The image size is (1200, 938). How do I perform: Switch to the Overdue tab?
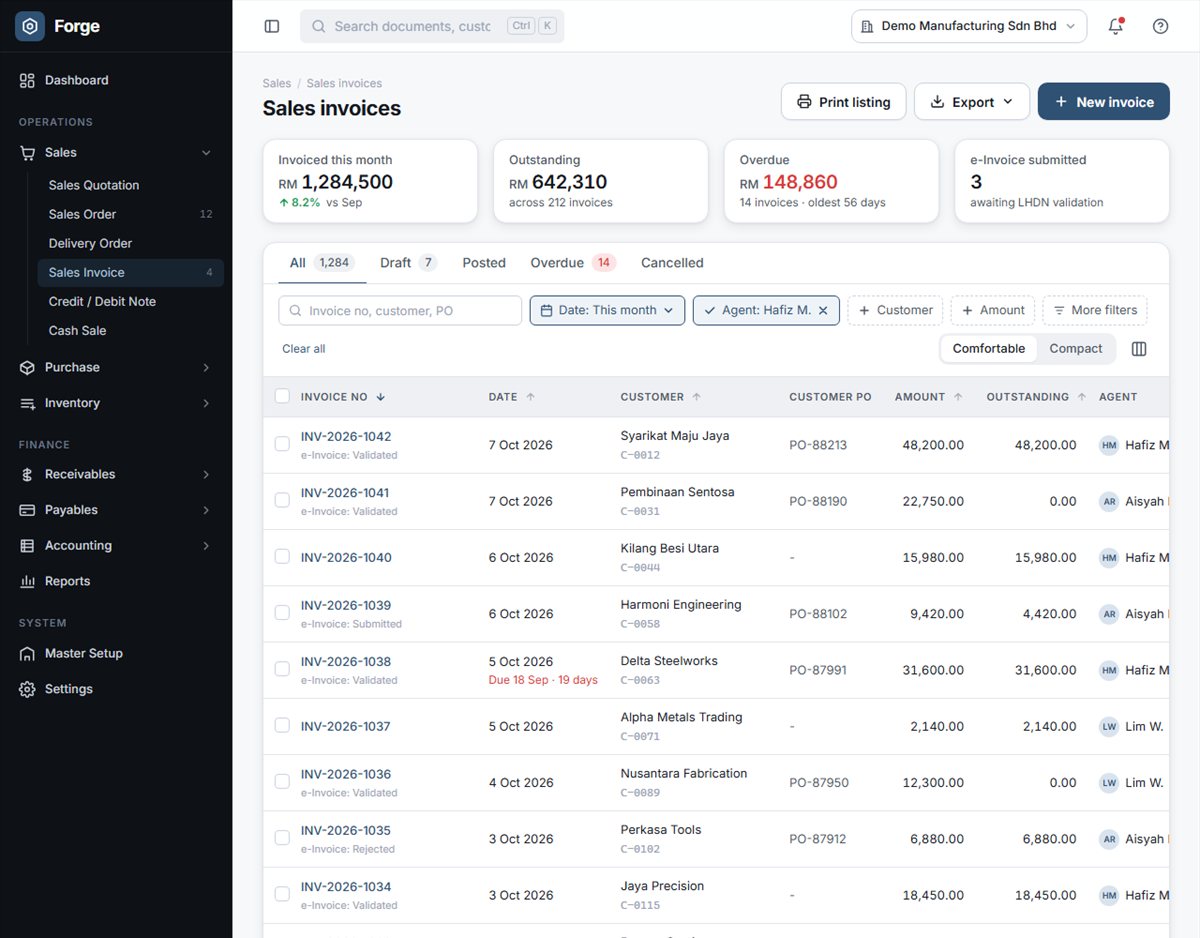[573, 263]
